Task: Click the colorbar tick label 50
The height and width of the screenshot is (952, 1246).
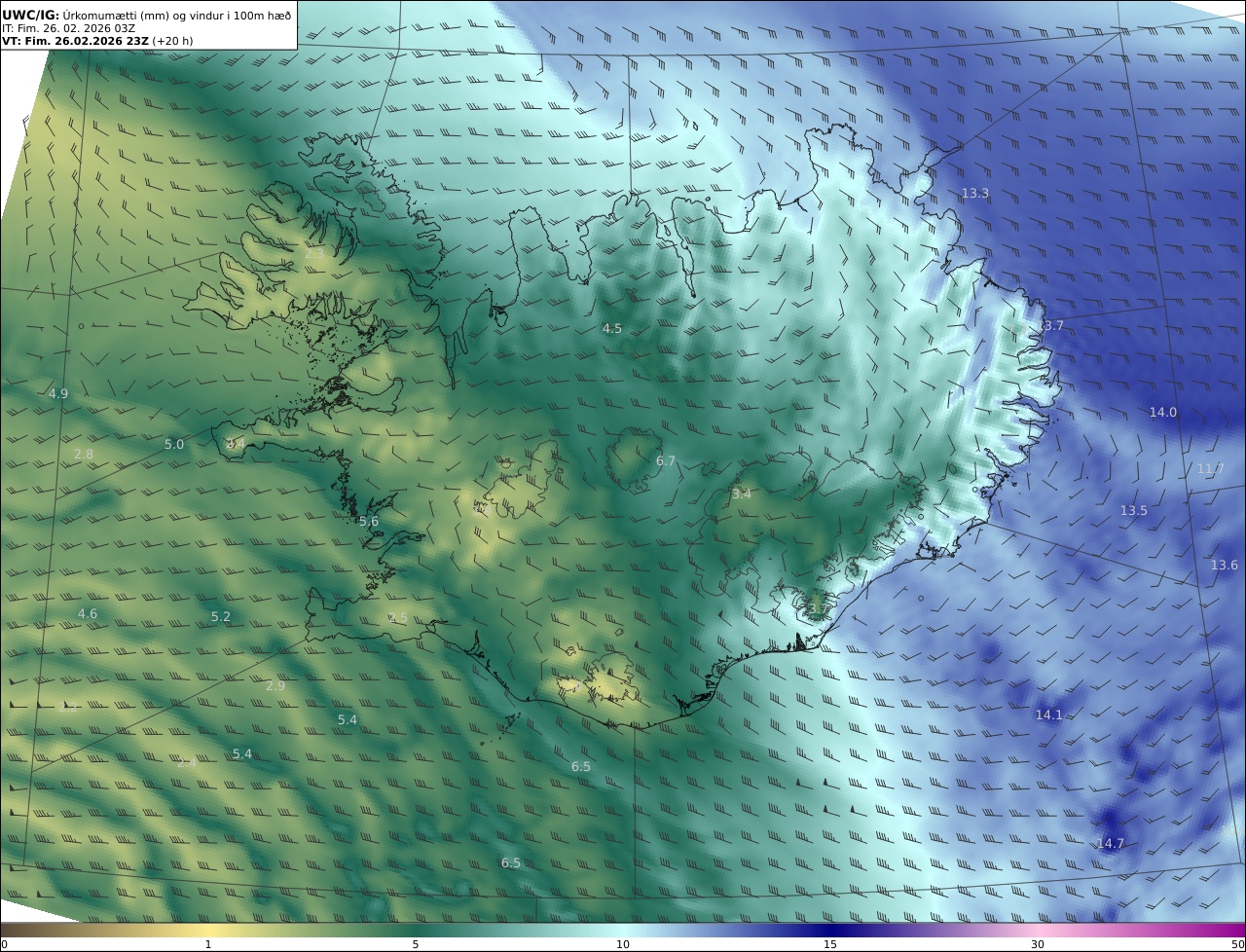Action: click(x=1237, y=944)
